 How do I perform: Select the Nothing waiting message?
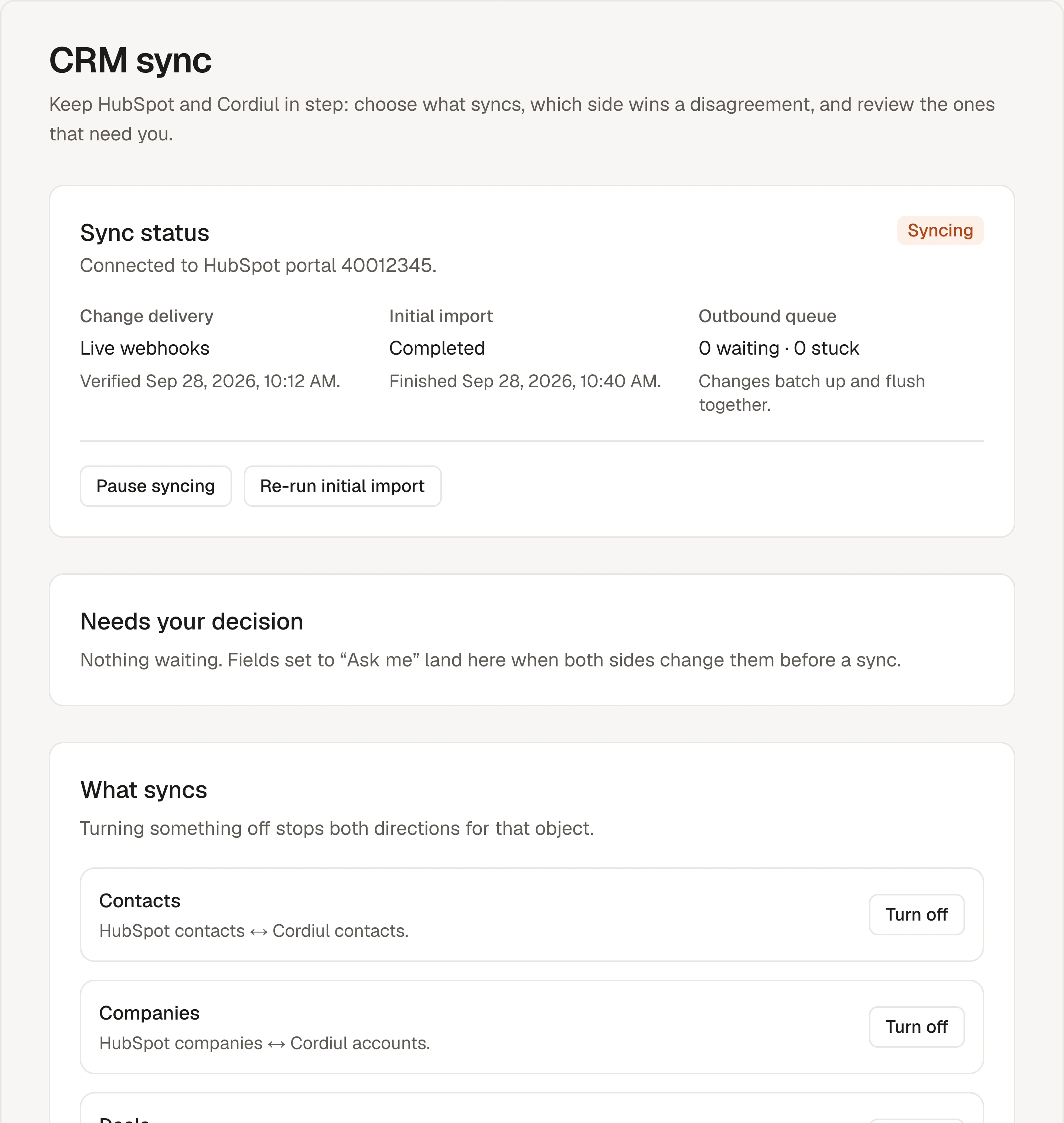point(490,660)
